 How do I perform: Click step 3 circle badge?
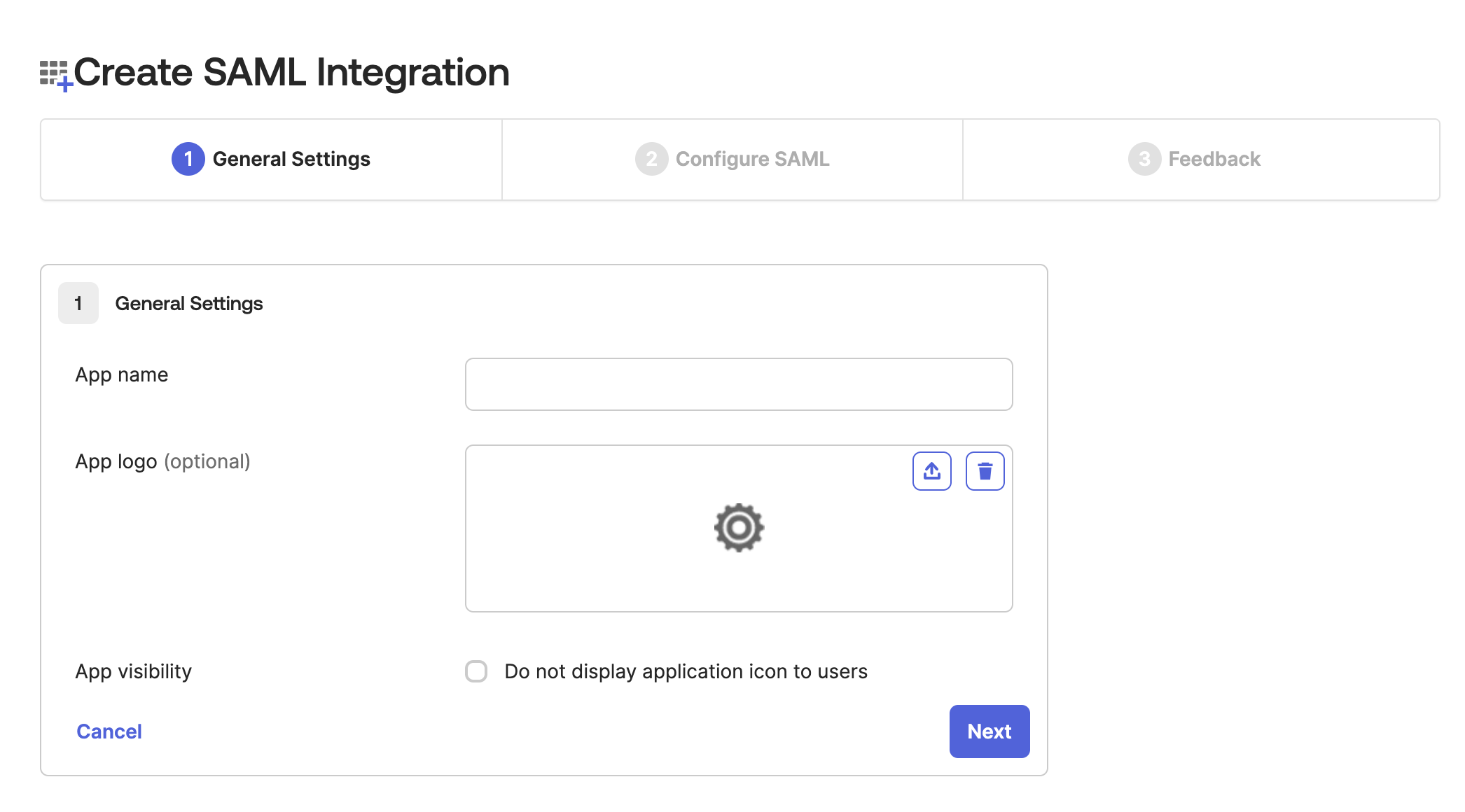1144,159
